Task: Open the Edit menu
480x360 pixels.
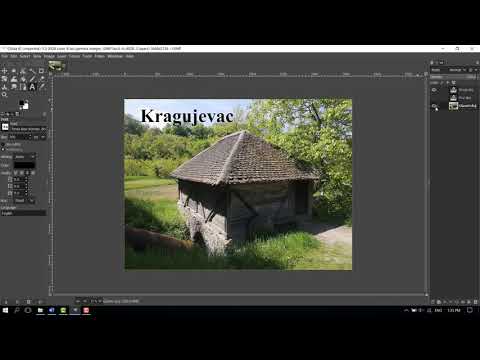Action: (14, 56)
